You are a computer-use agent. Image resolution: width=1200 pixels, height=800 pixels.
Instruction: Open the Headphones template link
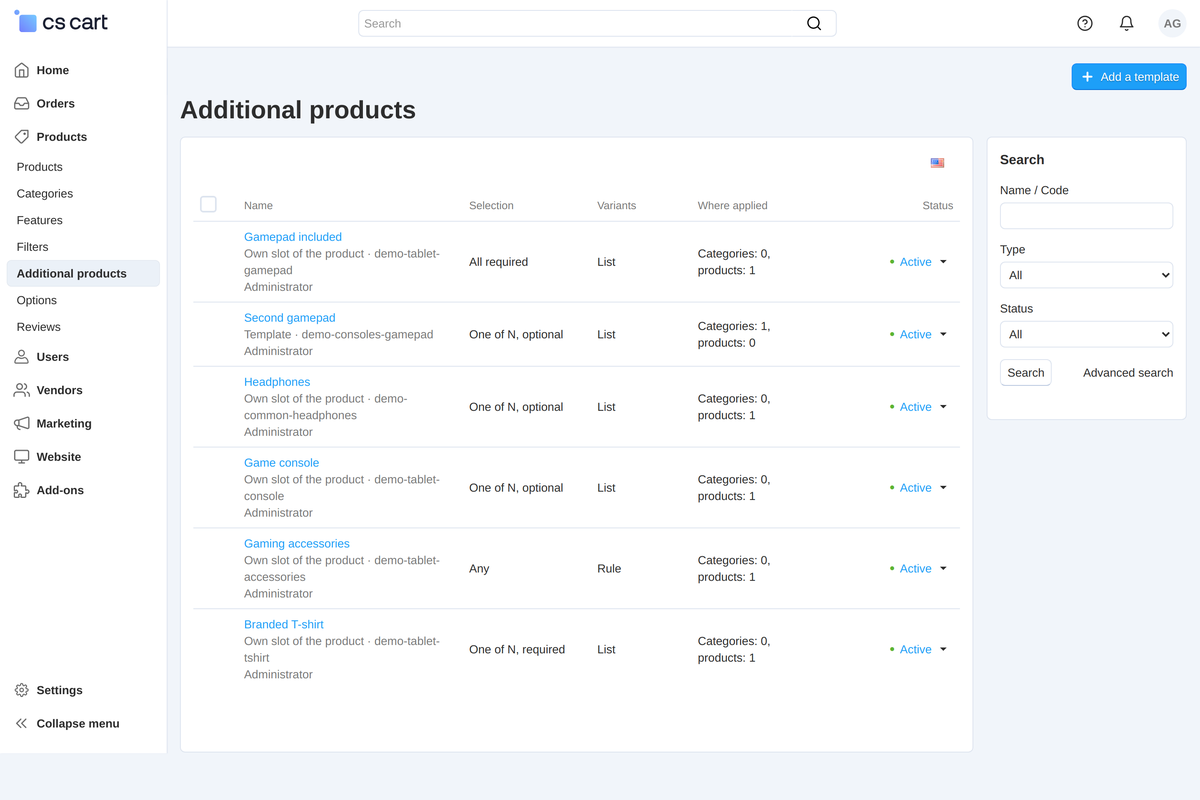[x=277, y=382]
